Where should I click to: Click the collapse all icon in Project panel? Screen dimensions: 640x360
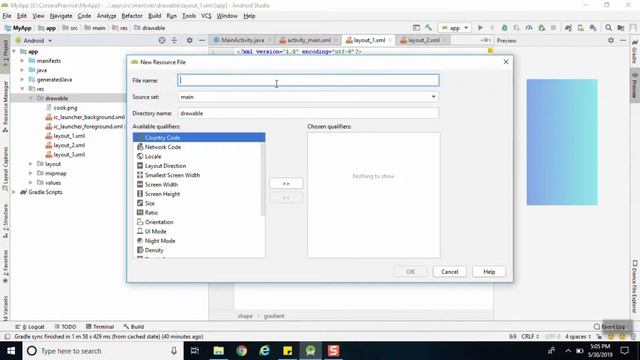pos(174,40)
